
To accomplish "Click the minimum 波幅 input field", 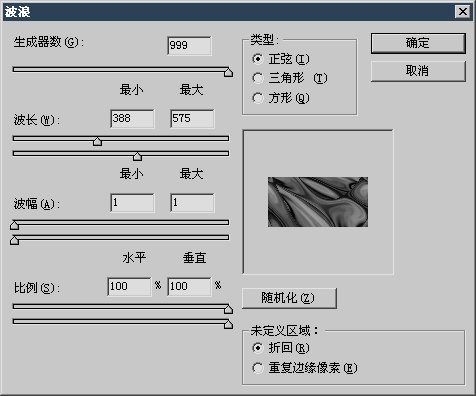I will pyautogui.click(x=132, y=202).
